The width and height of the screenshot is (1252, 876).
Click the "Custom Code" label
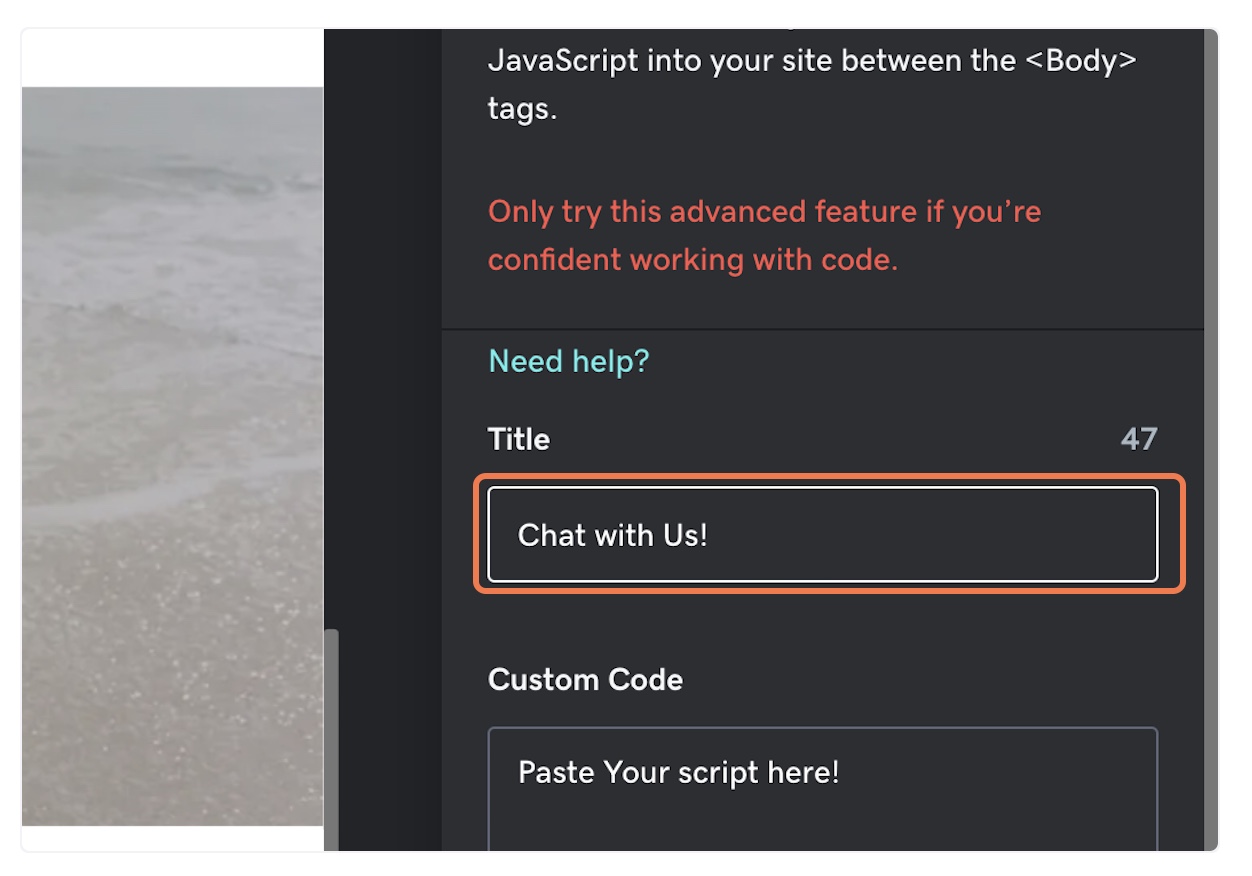point(585,680)
